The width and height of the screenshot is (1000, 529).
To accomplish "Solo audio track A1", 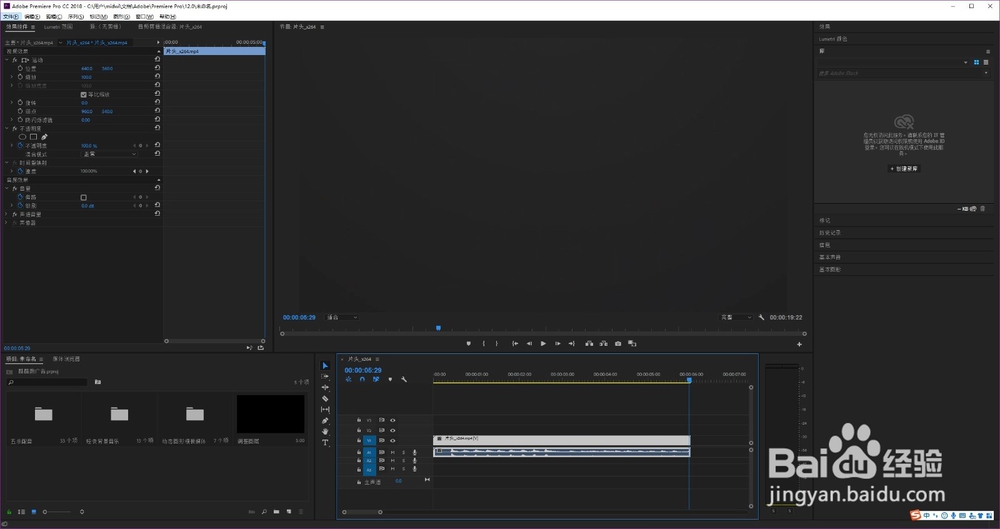I will 403,452.
